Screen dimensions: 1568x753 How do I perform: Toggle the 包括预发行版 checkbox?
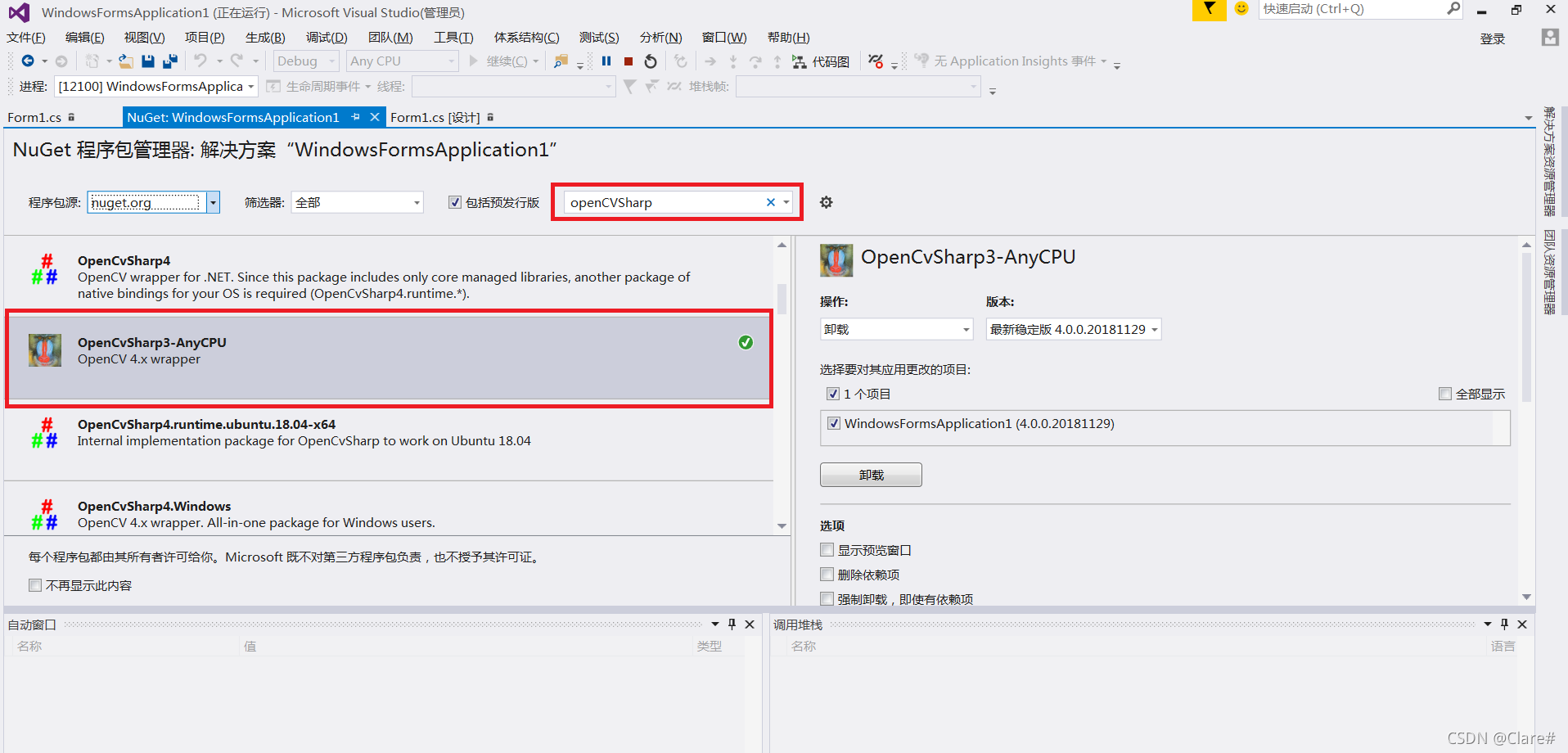pyautogui.click(x=455, y=202)
